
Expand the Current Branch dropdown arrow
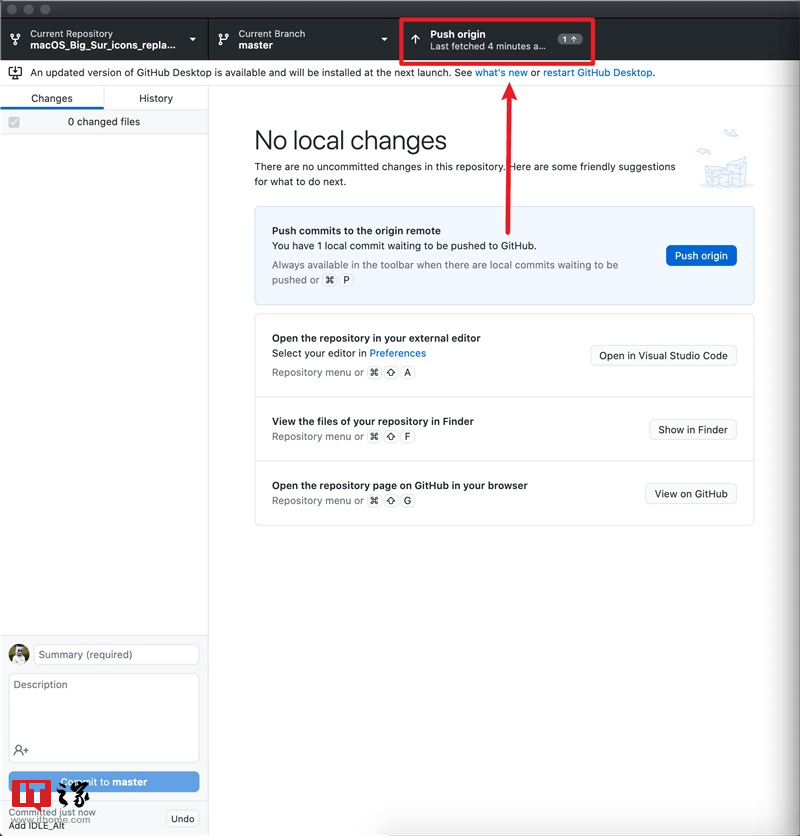(384, 39)
